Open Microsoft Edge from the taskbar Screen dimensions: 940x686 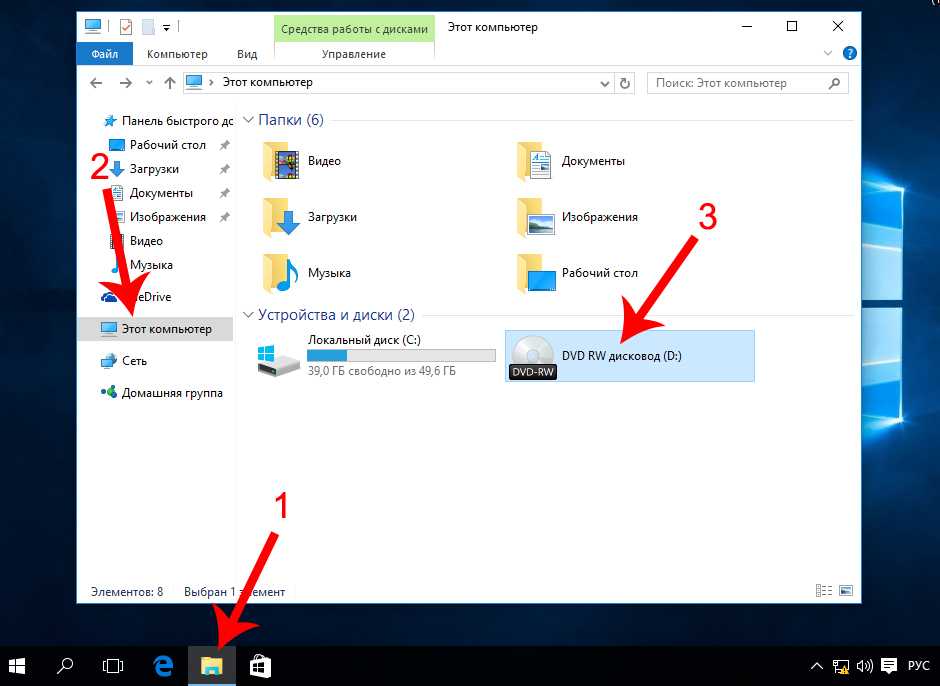coord(164,666)
